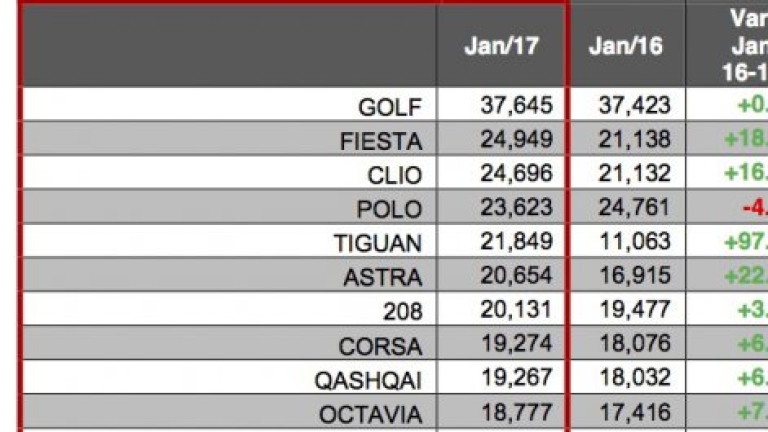Click the QASHQAI model name
The width and height of the screenshot is (768, 432).
(x=370, y=380)
